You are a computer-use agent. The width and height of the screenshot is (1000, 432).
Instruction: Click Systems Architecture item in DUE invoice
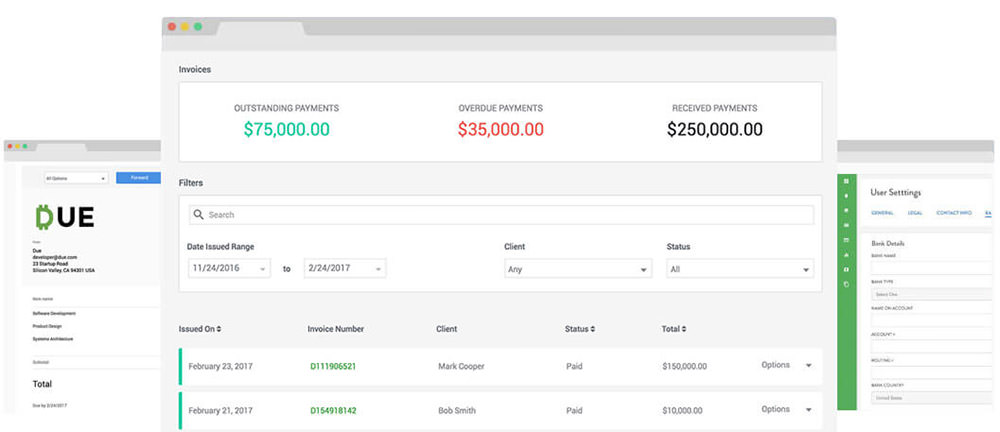point(53,339)
